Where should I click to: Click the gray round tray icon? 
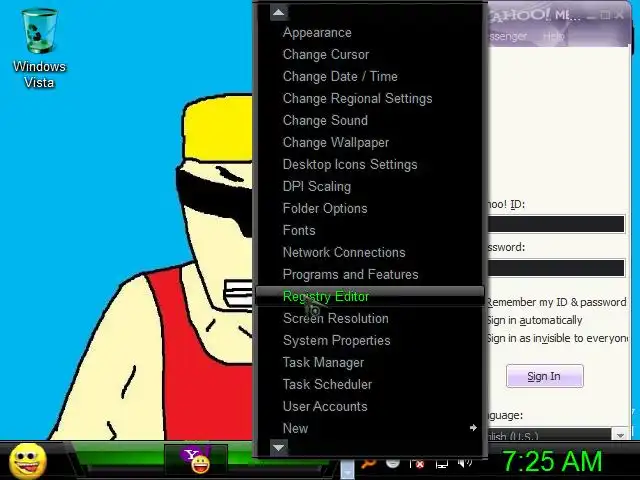coord(393,463)
